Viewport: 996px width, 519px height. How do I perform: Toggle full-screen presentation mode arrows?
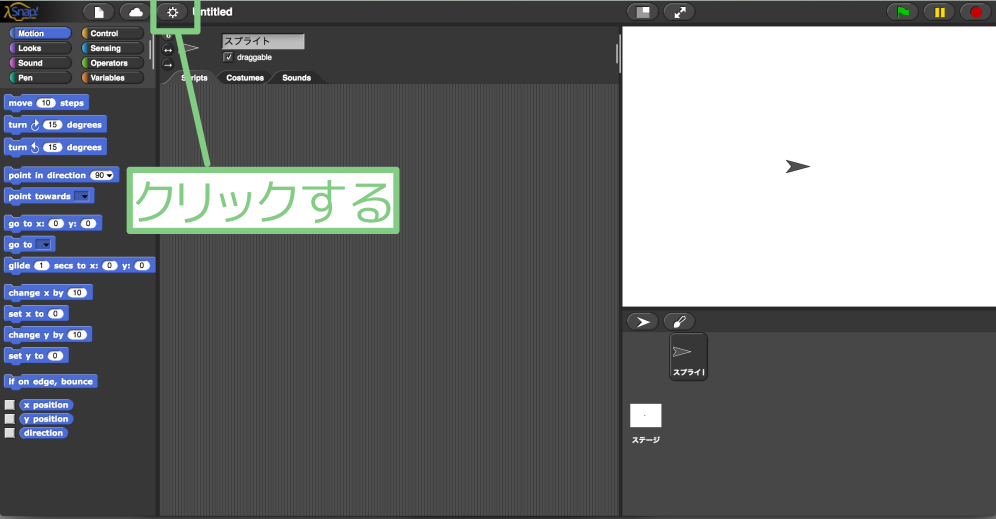(680, 12)
